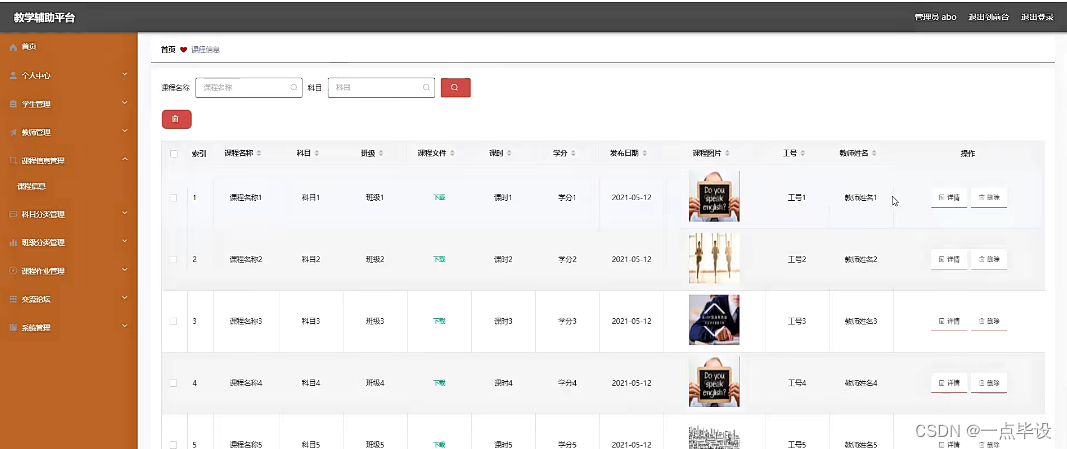
Task: Click cell 课程名称2
Action: [246, 259]
